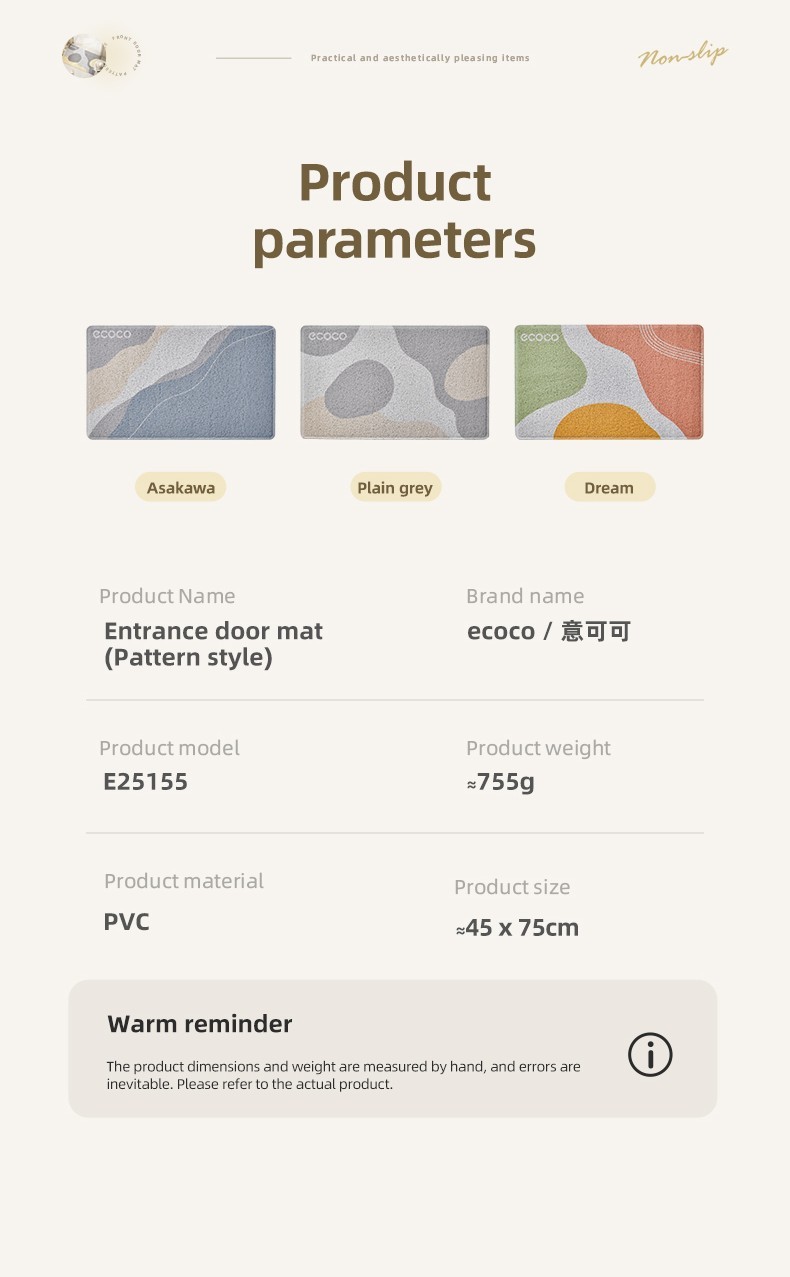790x1277 pixels.
Task: Click the ecoco logo on Plain grey mat
Action: click(x=327, y=336)
